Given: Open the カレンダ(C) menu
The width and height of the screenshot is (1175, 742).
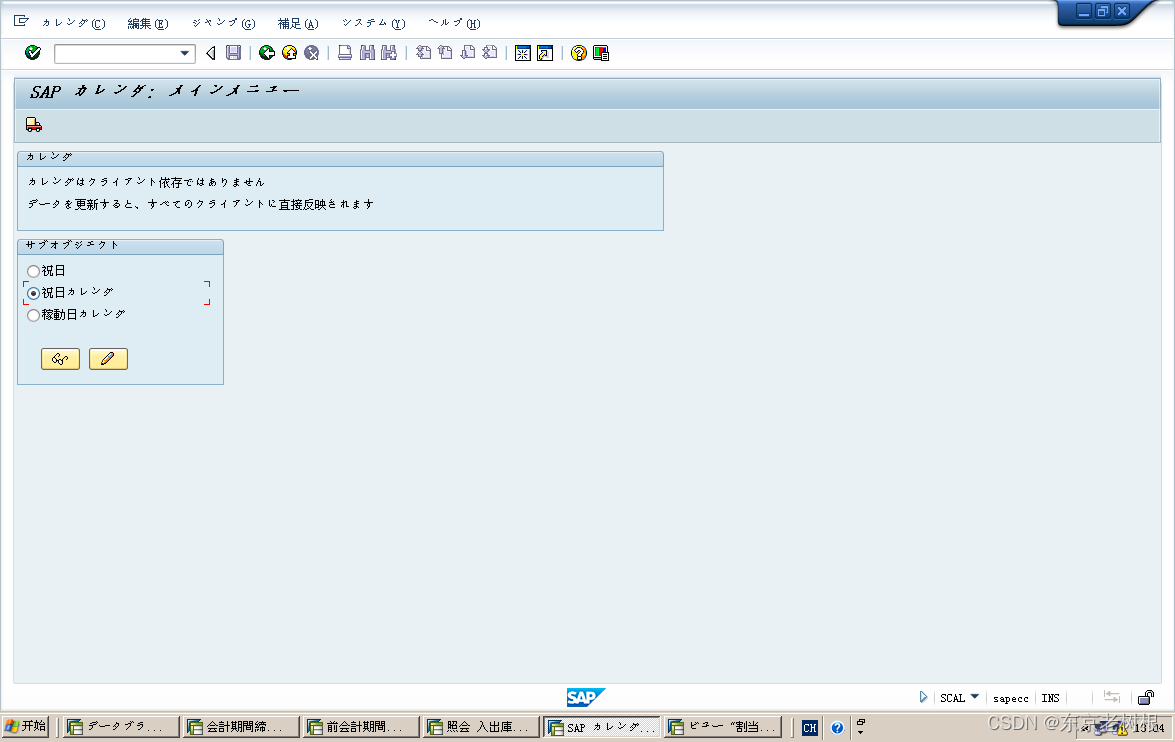Looking at the screenshot, I should (x=73, y=23).
